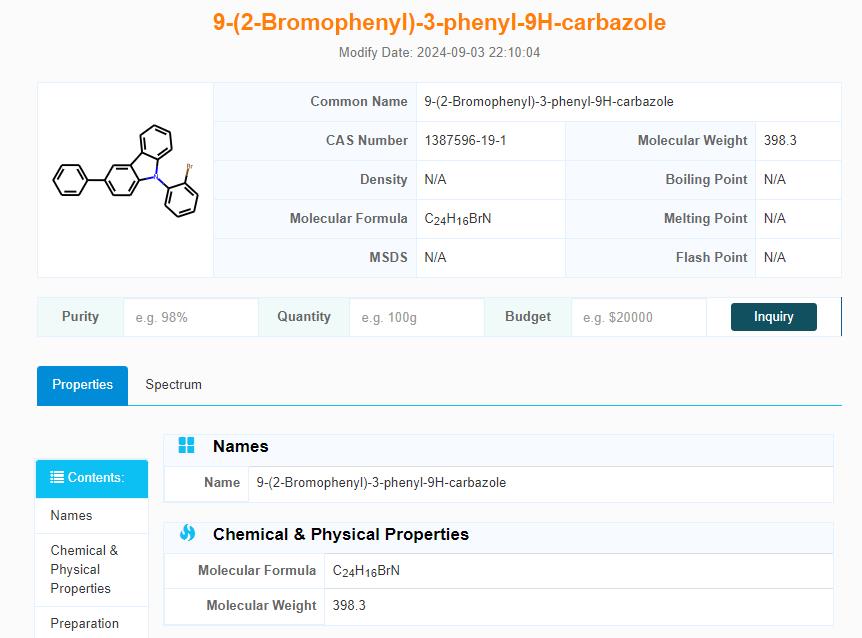Click the orange page title heading

tap(439, 22)
